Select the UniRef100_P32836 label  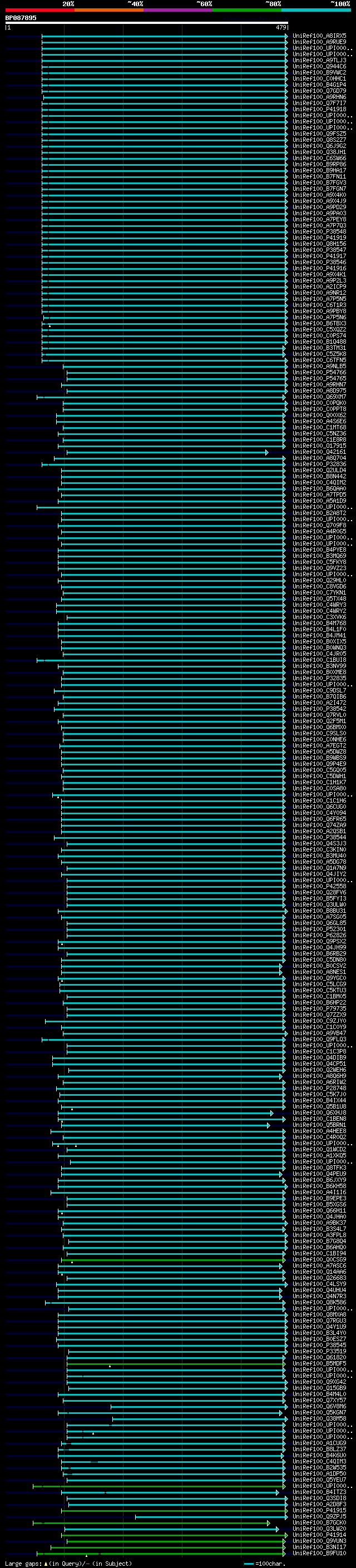click(x=319, y=464)
